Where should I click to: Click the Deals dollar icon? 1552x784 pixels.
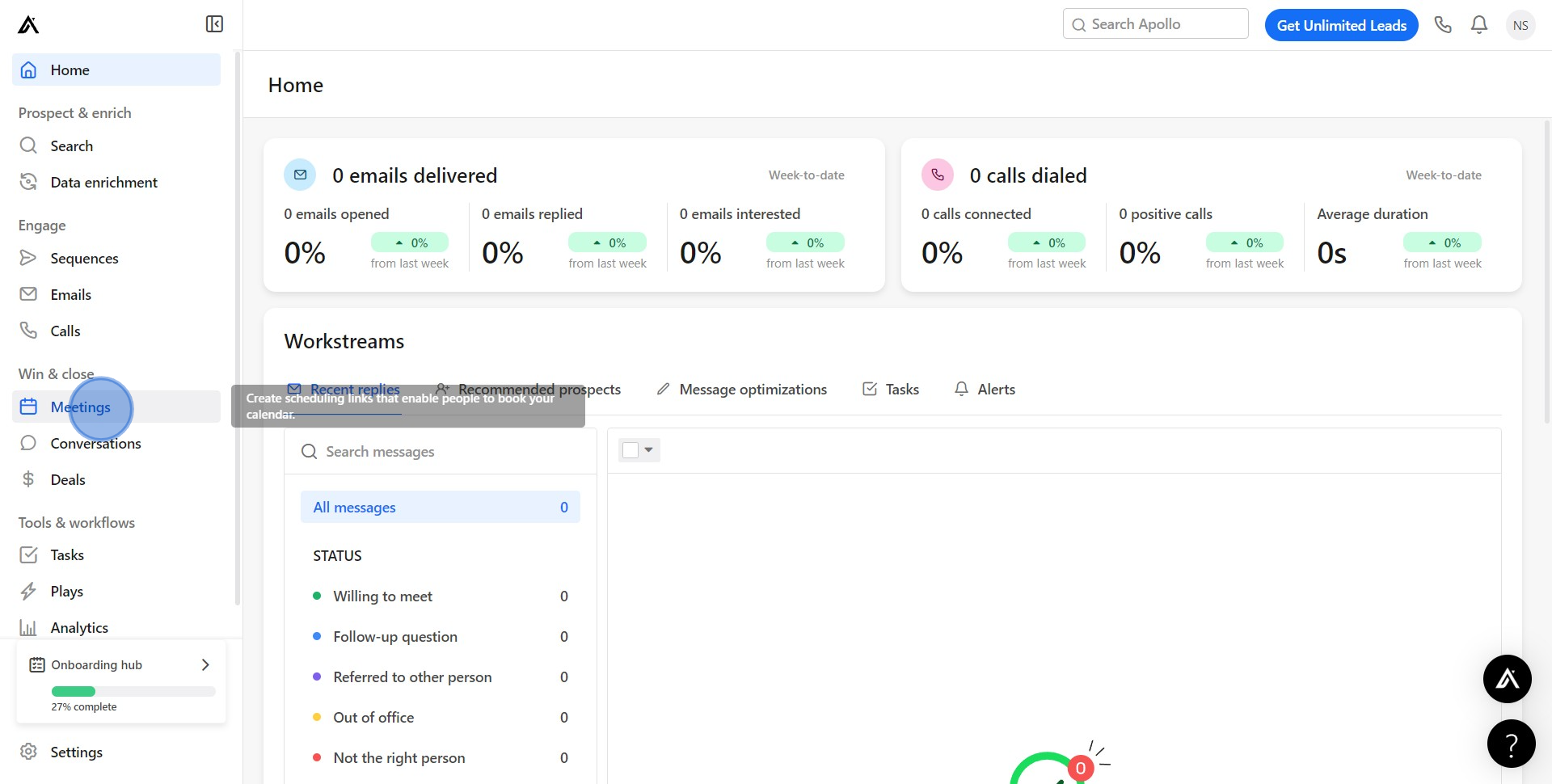click(28, 479)
